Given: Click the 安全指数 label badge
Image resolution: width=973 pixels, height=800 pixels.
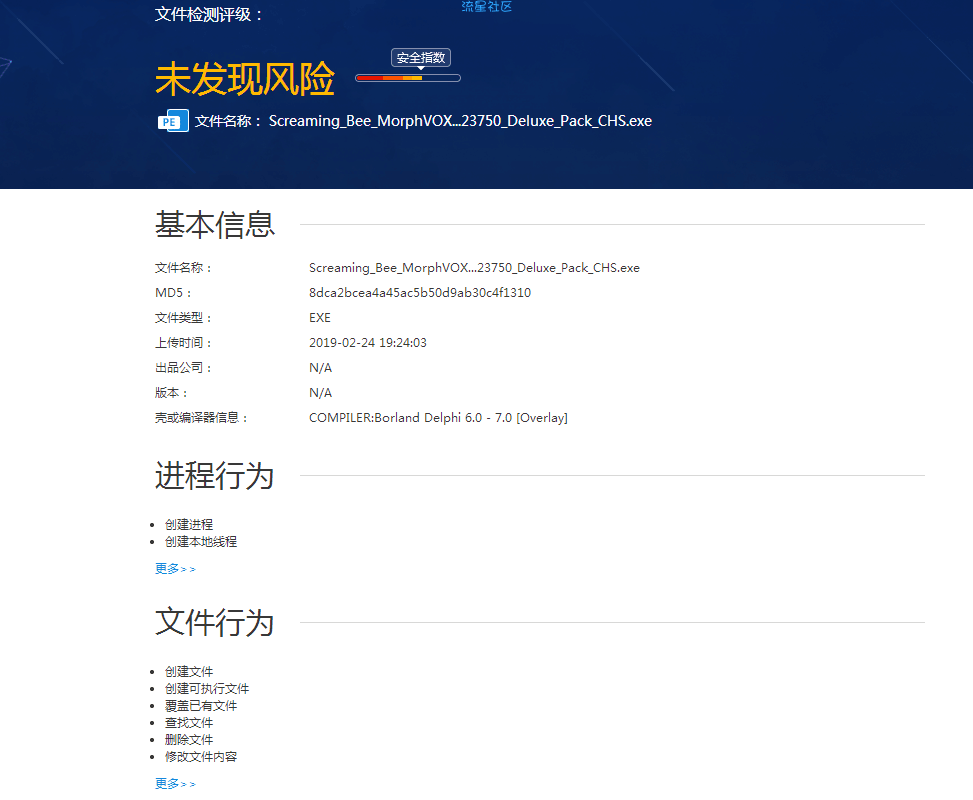Looking at the screenshot, I should [421, 58].
